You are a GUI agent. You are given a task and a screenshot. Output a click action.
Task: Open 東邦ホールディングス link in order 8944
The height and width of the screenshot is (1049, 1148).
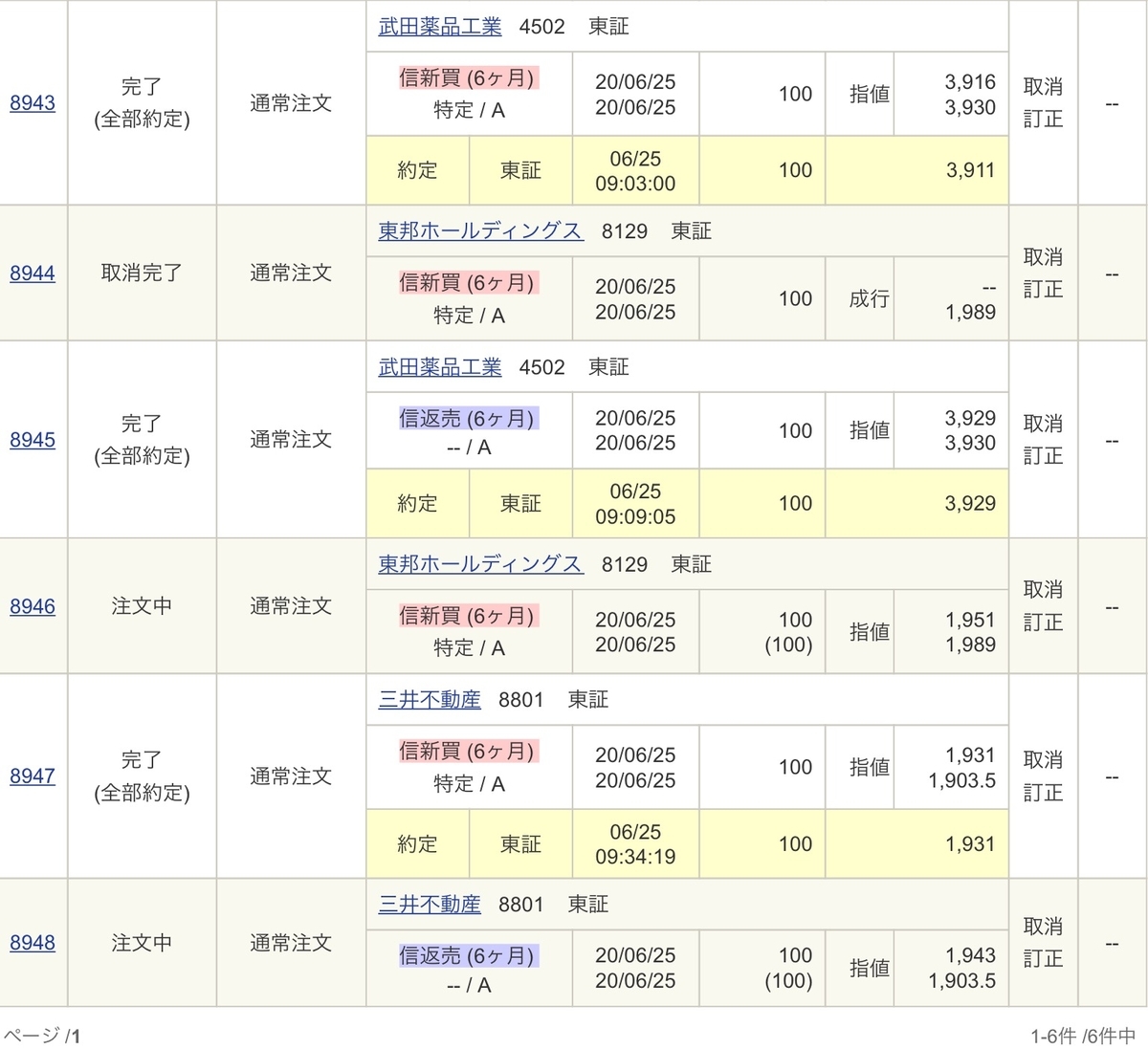(480, 231)
